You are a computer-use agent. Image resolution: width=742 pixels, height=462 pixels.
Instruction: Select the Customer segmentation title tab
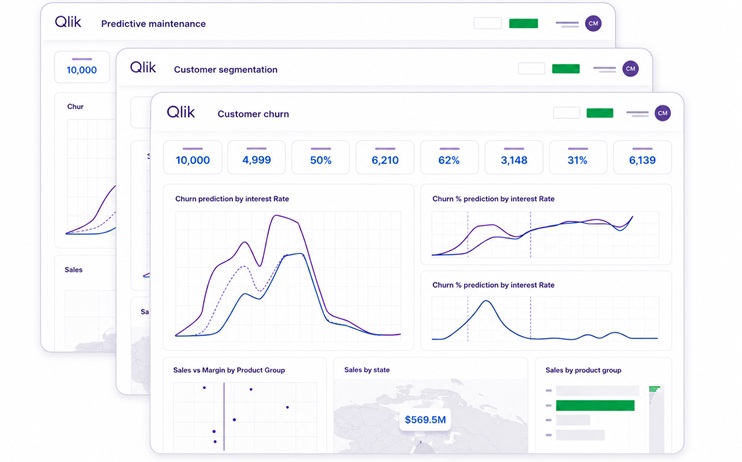226,70
